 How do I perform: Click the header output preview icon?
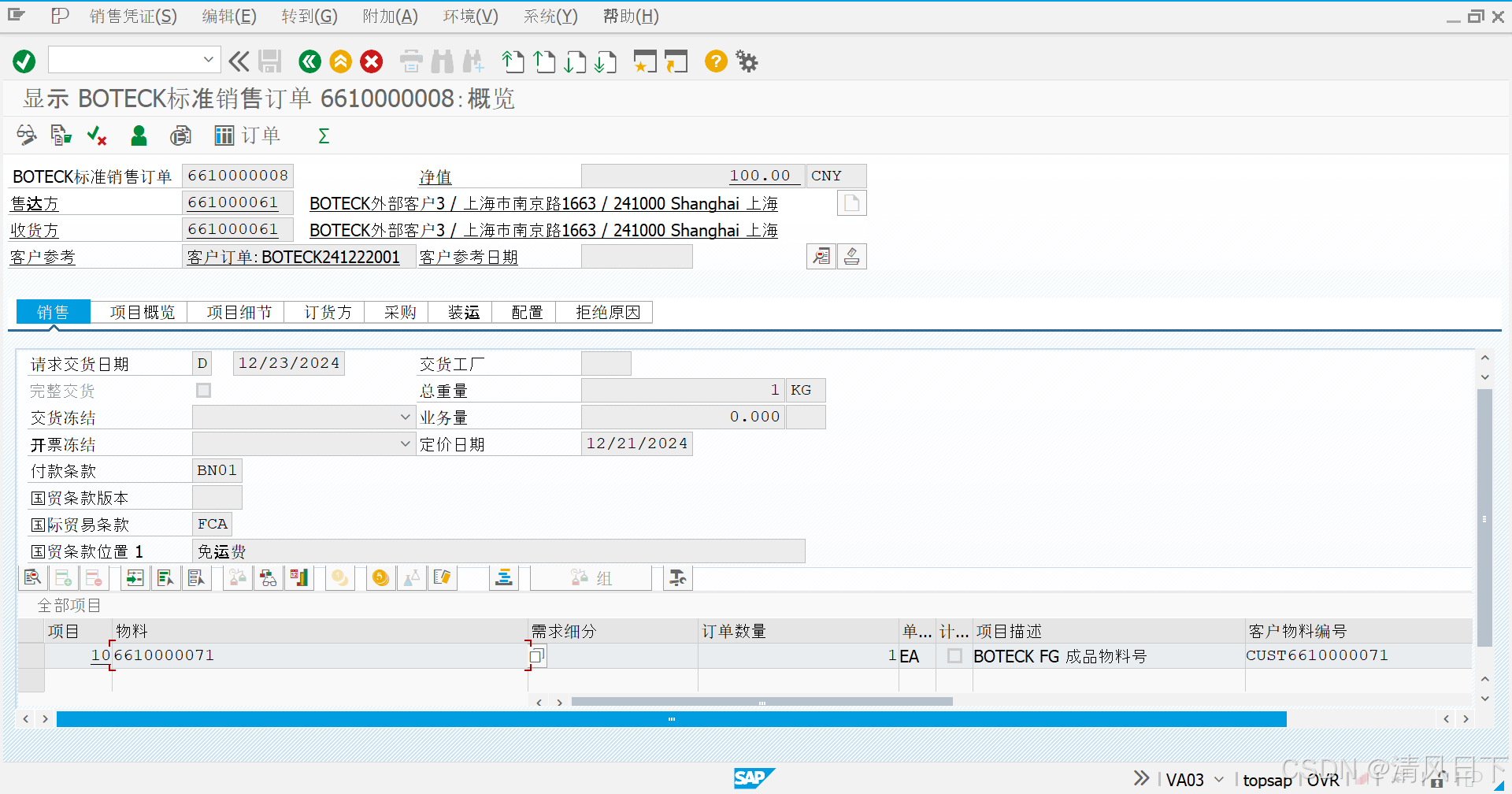[180, 135]
